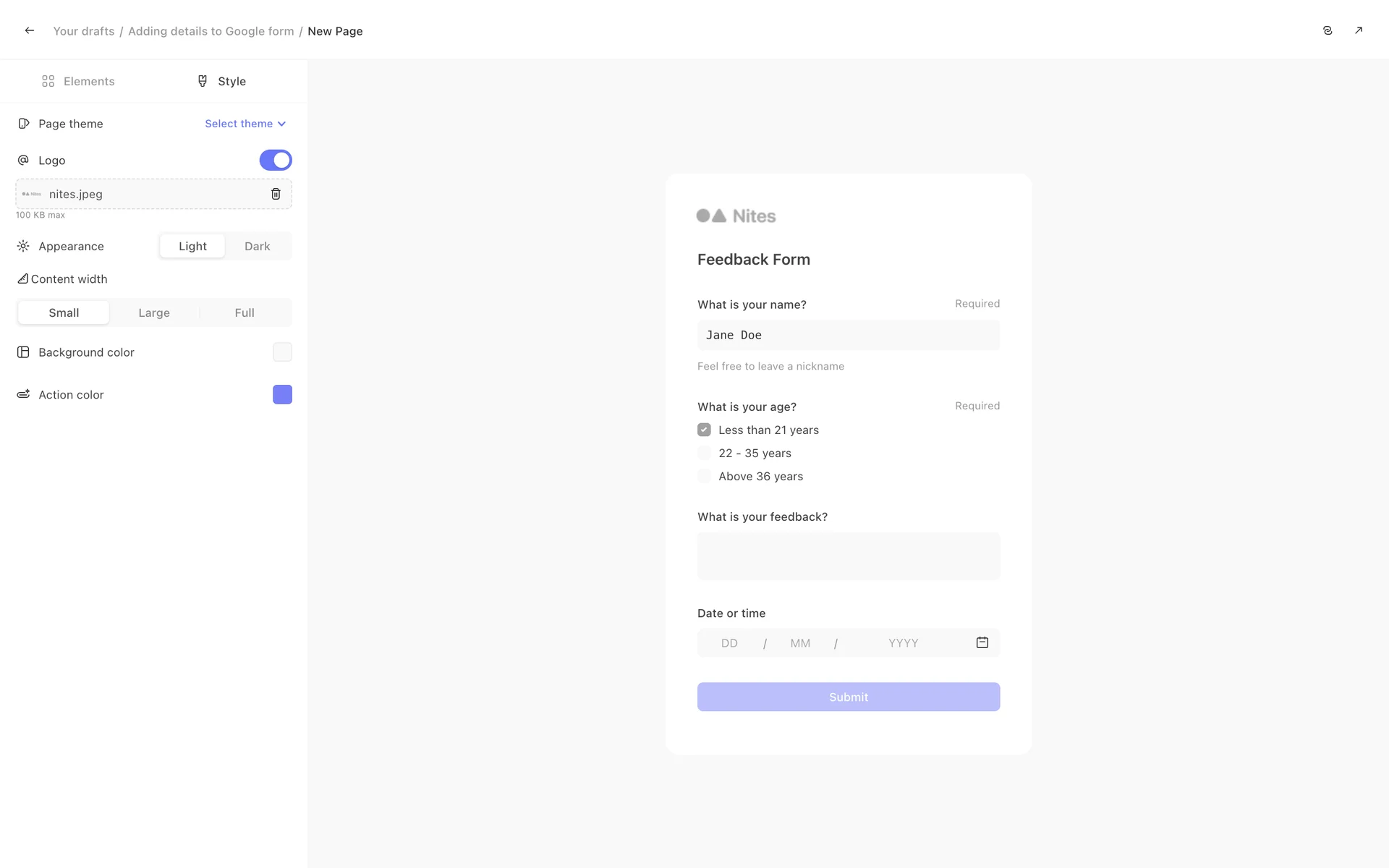Open the Select theme dropdown
The image size is (1389, 868).
(245, 124)
